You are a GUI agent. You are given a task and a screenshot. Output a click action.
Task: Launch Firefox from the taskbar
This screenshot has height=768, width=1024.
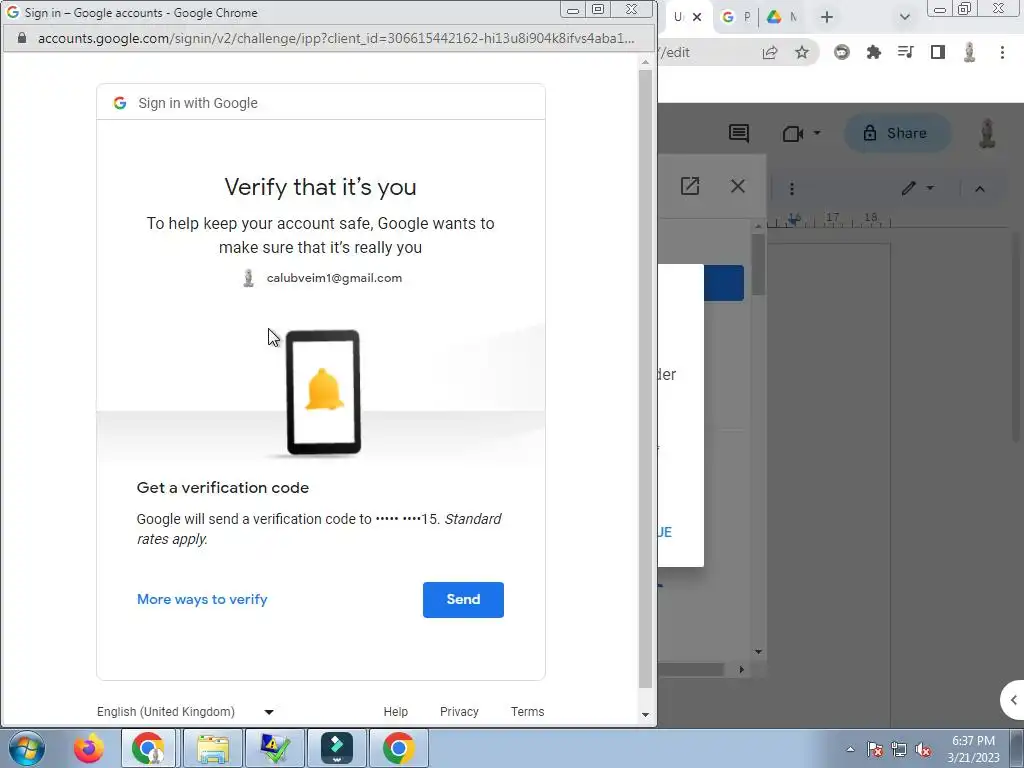(88, 748)
